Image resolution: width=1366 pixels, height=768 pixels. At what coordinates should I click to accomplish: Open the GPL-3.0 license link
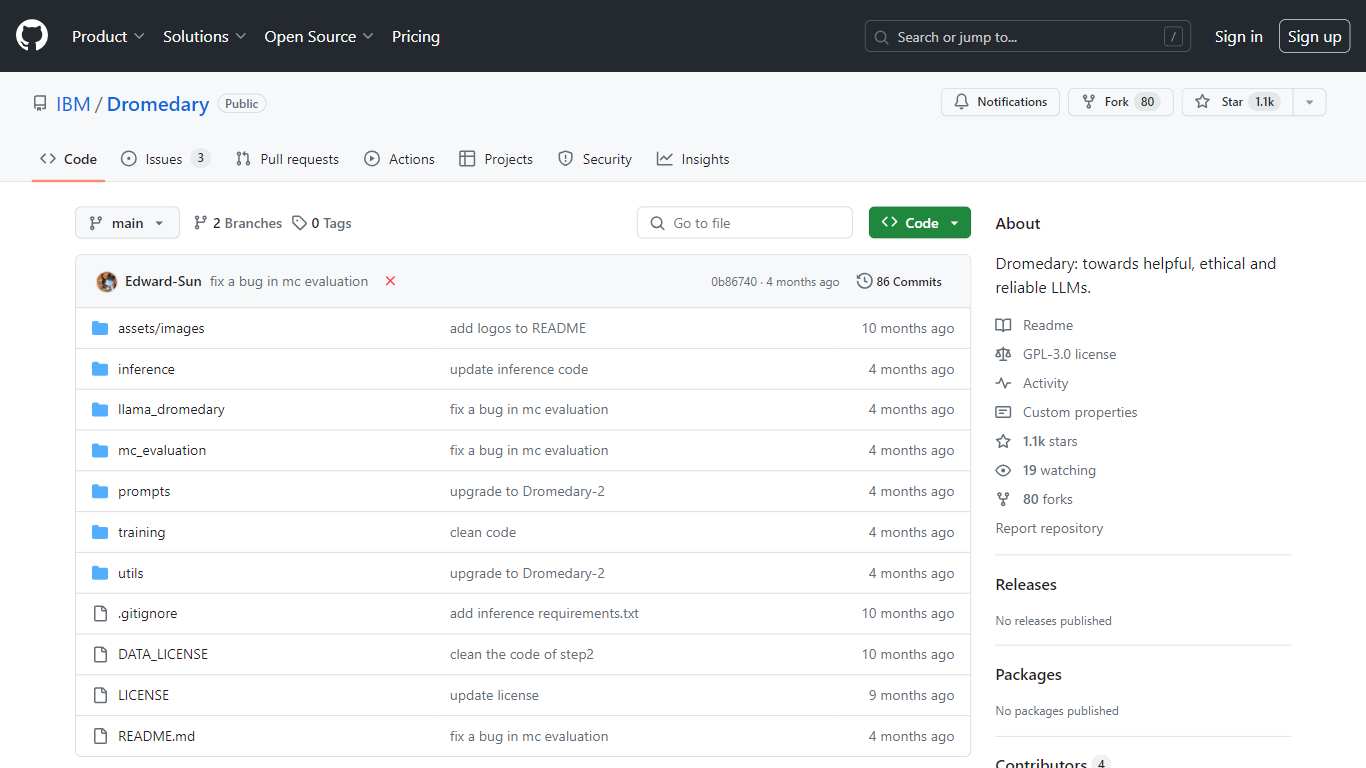[x=1069, y=354]
